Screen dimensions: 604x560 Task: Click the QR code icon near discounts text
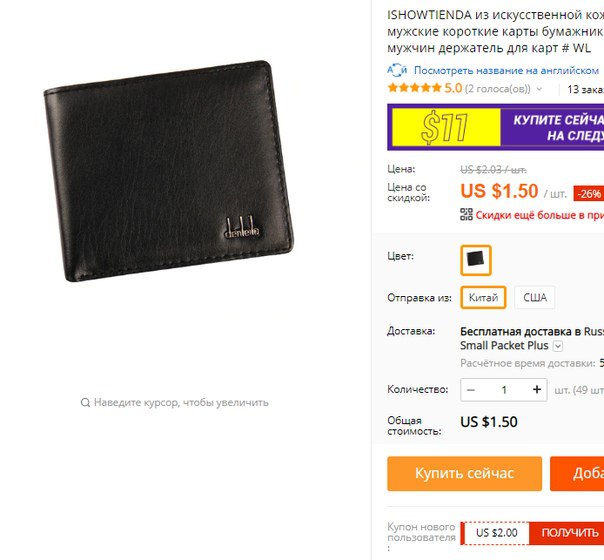tap(466, 215)
